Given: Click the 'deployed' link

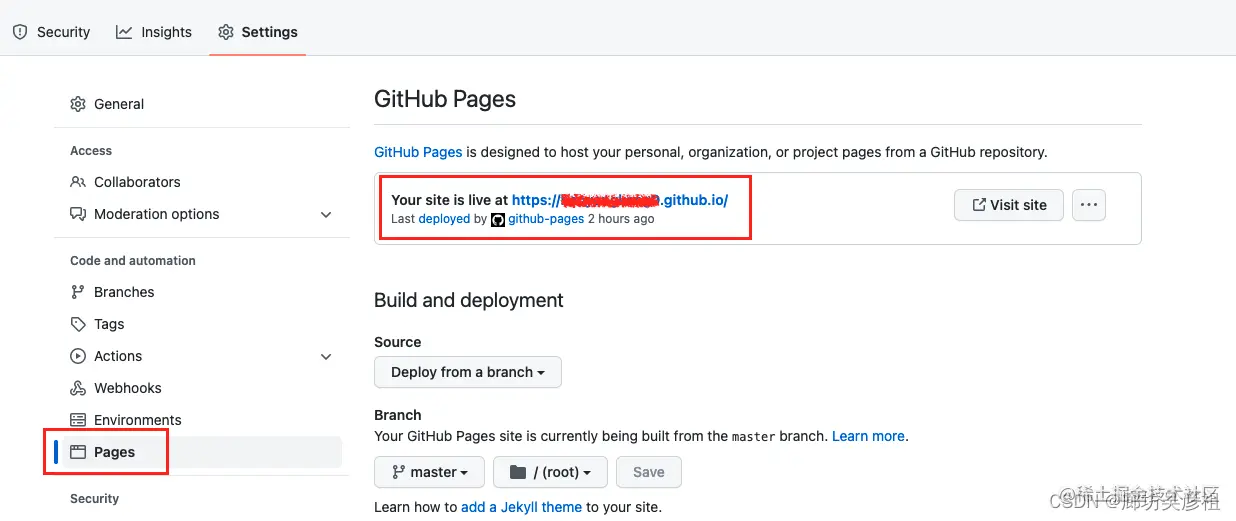Looking at the screenshot, I should coord(444,219).
